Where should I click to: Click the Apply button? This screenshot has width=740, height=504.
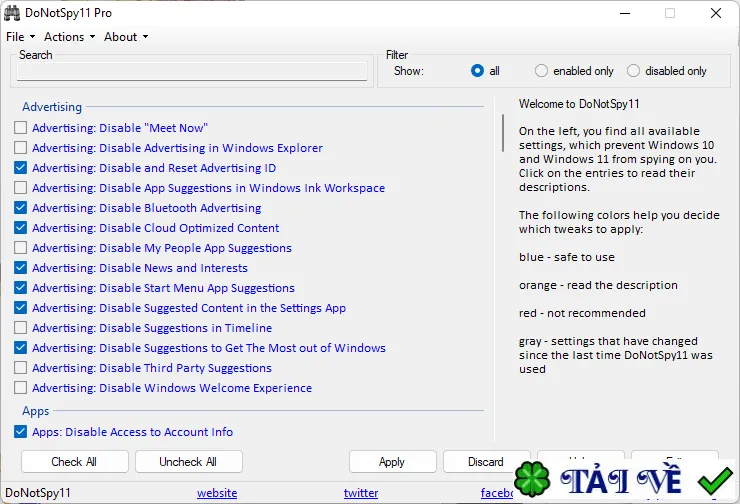pos(393,462)
